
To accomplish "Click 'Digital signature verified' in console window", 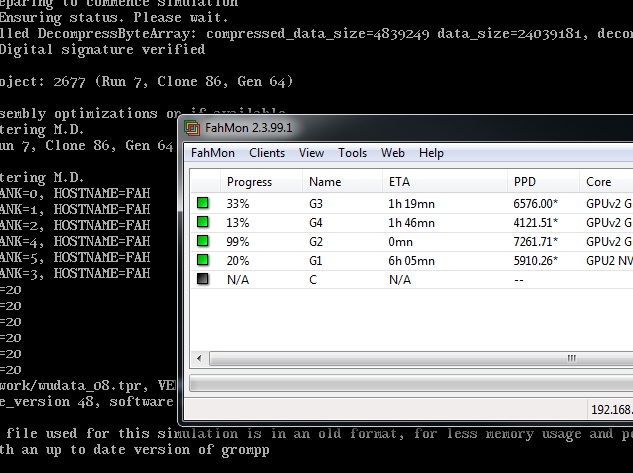I will click(103, 50).
